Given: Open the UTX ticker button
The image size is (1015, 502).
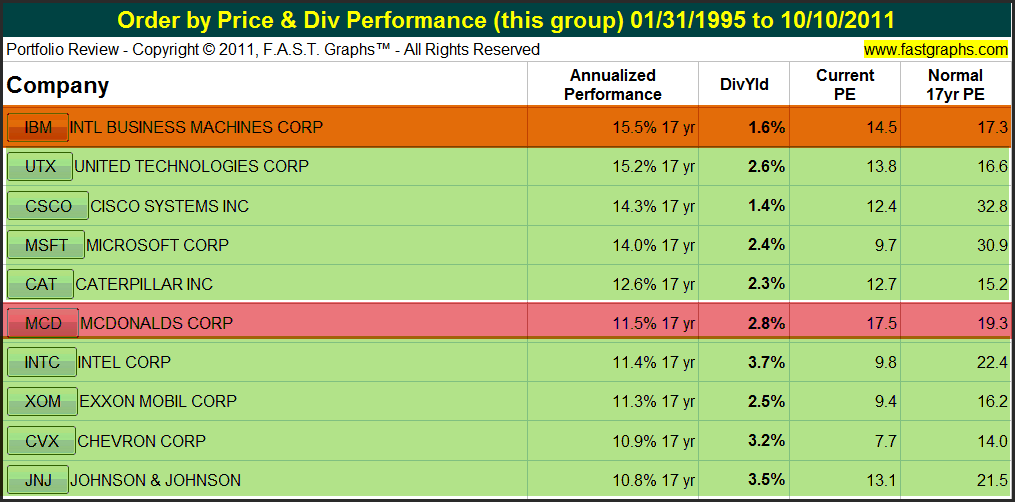Looking at the screenshot, I should click(x=39, y=167).
